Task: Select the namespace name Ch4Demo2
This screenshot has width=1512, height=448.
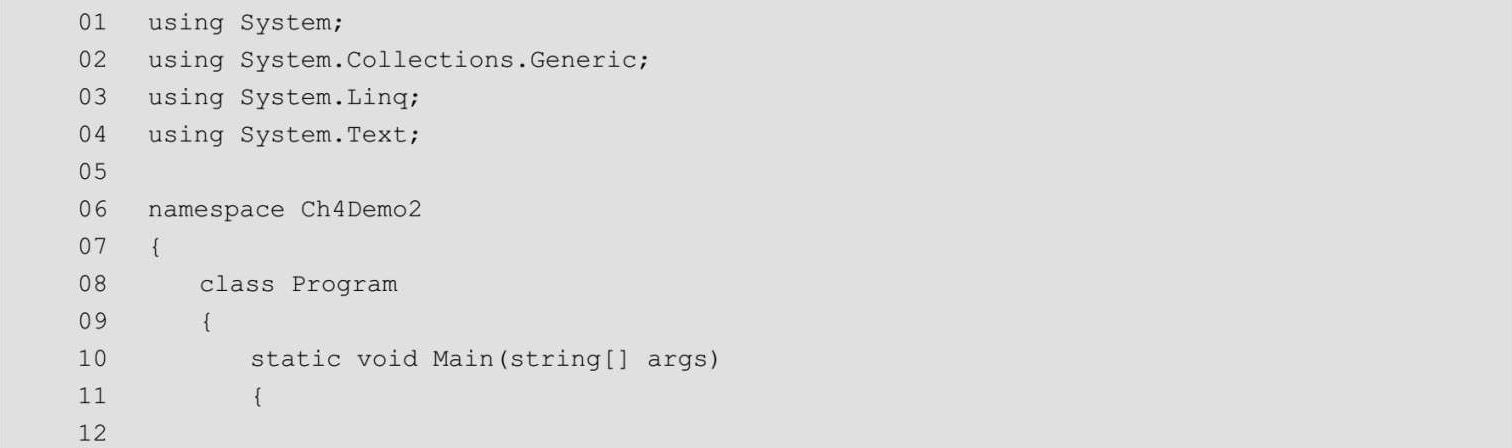Action: [x=361, y=210]
